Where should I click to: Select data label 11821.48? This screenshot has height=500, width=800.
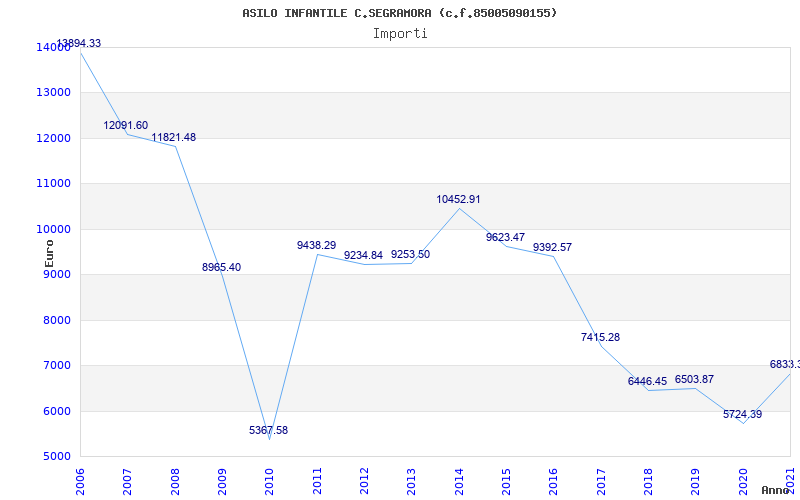click(173, 137)
